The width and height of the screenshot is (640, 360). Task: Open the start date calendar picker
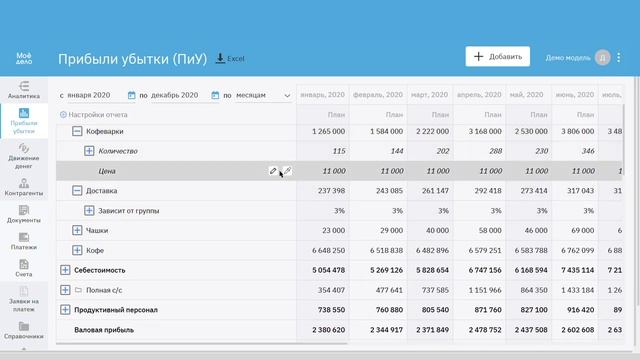[131, 95]
